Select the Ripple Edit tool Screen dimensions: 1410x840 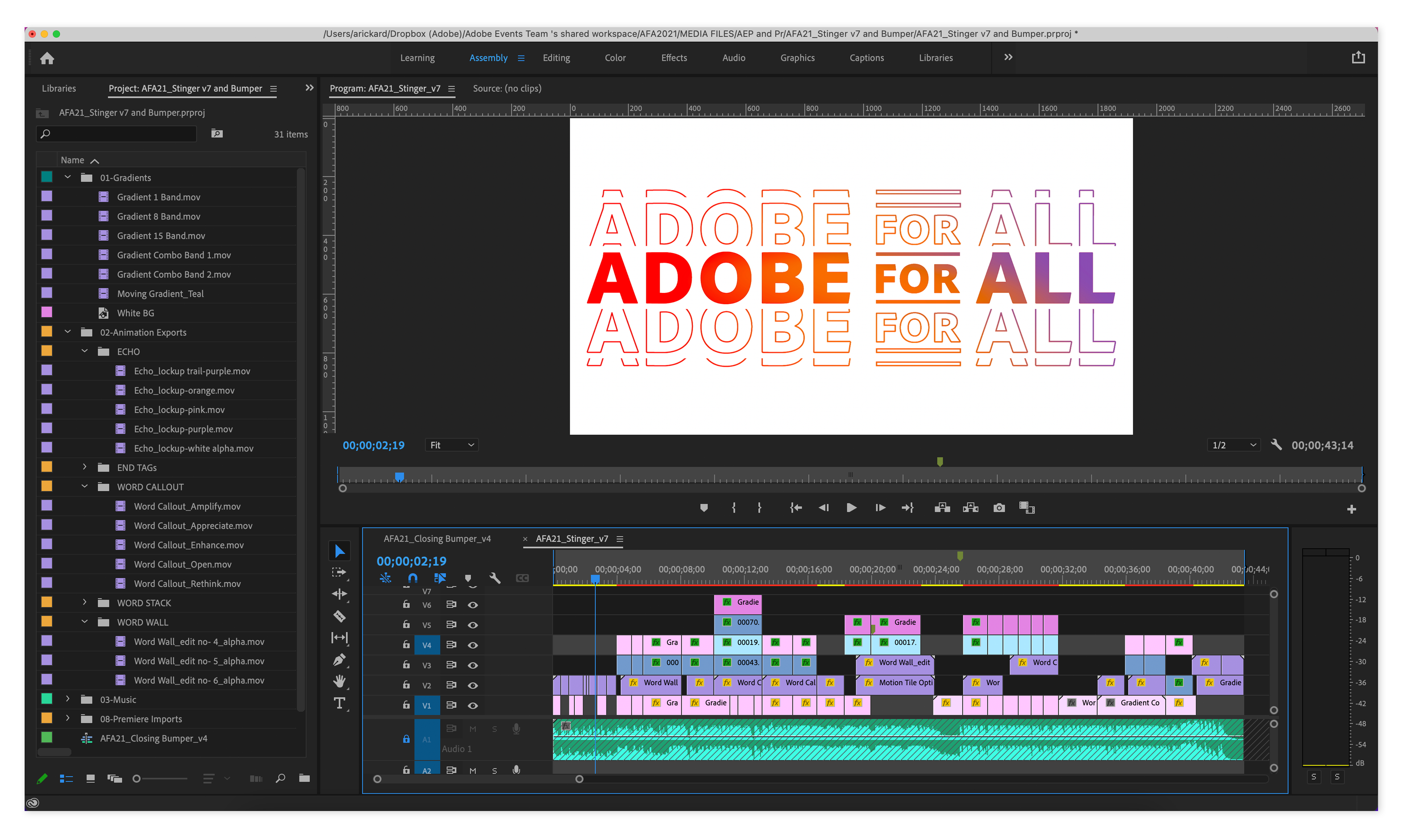[x=339, y=594]
